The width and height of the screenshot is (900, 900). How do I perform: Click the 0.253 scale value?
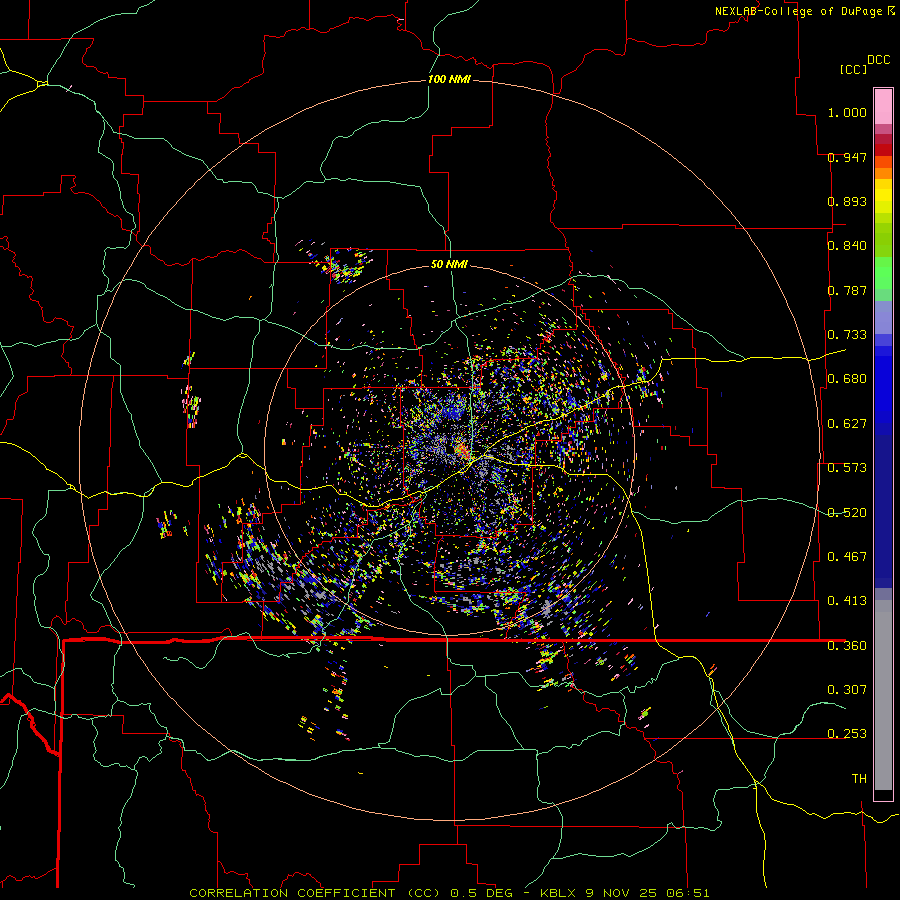point(847,734)
